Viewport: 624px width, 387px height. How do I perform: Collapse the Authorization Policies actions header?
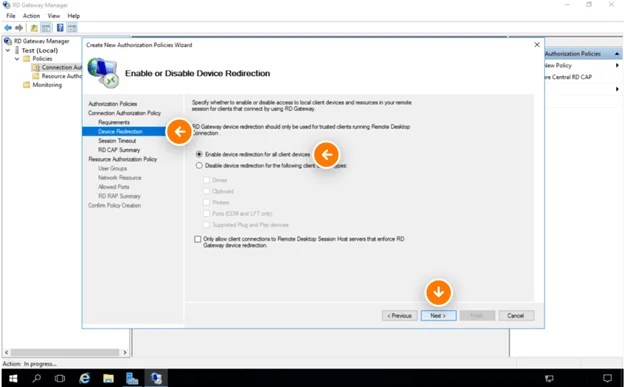617,54
